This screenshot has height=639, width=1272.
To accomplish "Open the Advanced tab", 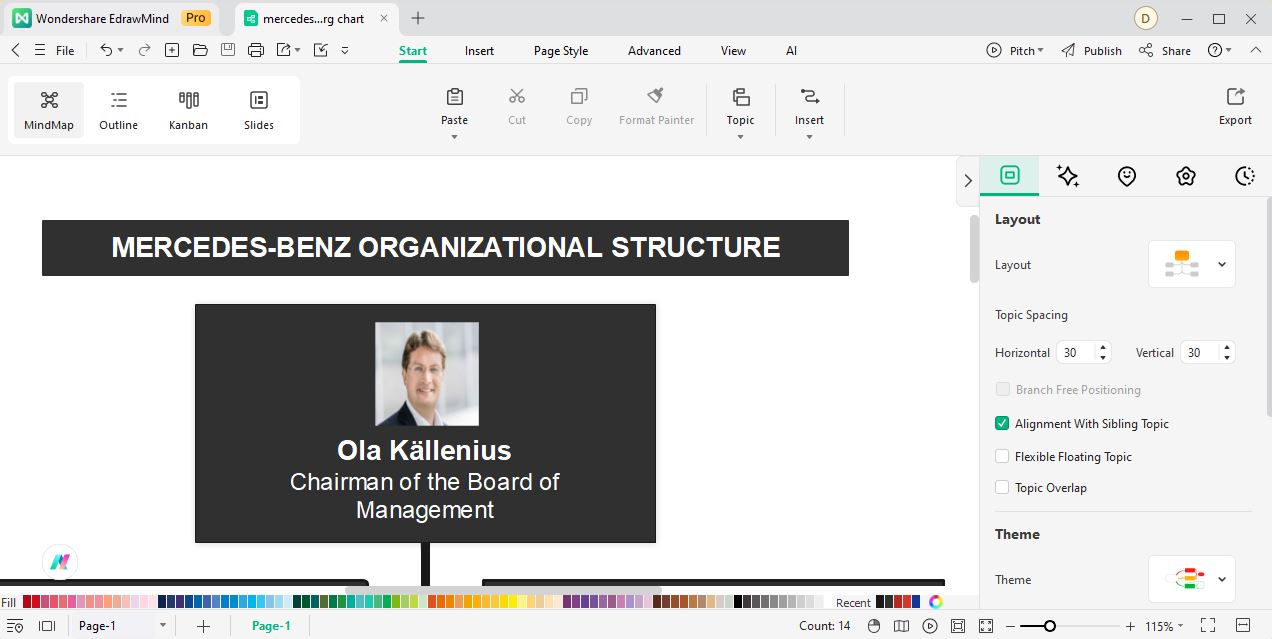I will click(x=654, y=51).
